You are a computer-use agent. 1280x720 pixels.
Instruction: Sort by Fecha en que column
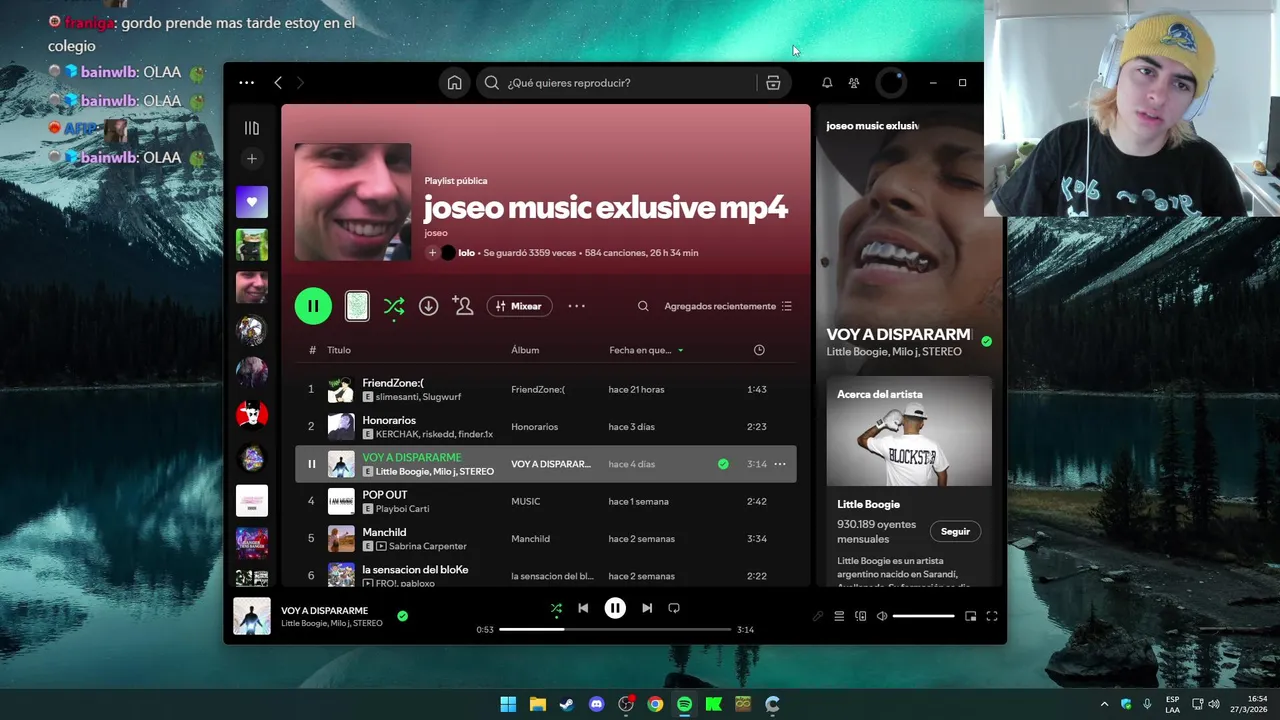(646, 350)
